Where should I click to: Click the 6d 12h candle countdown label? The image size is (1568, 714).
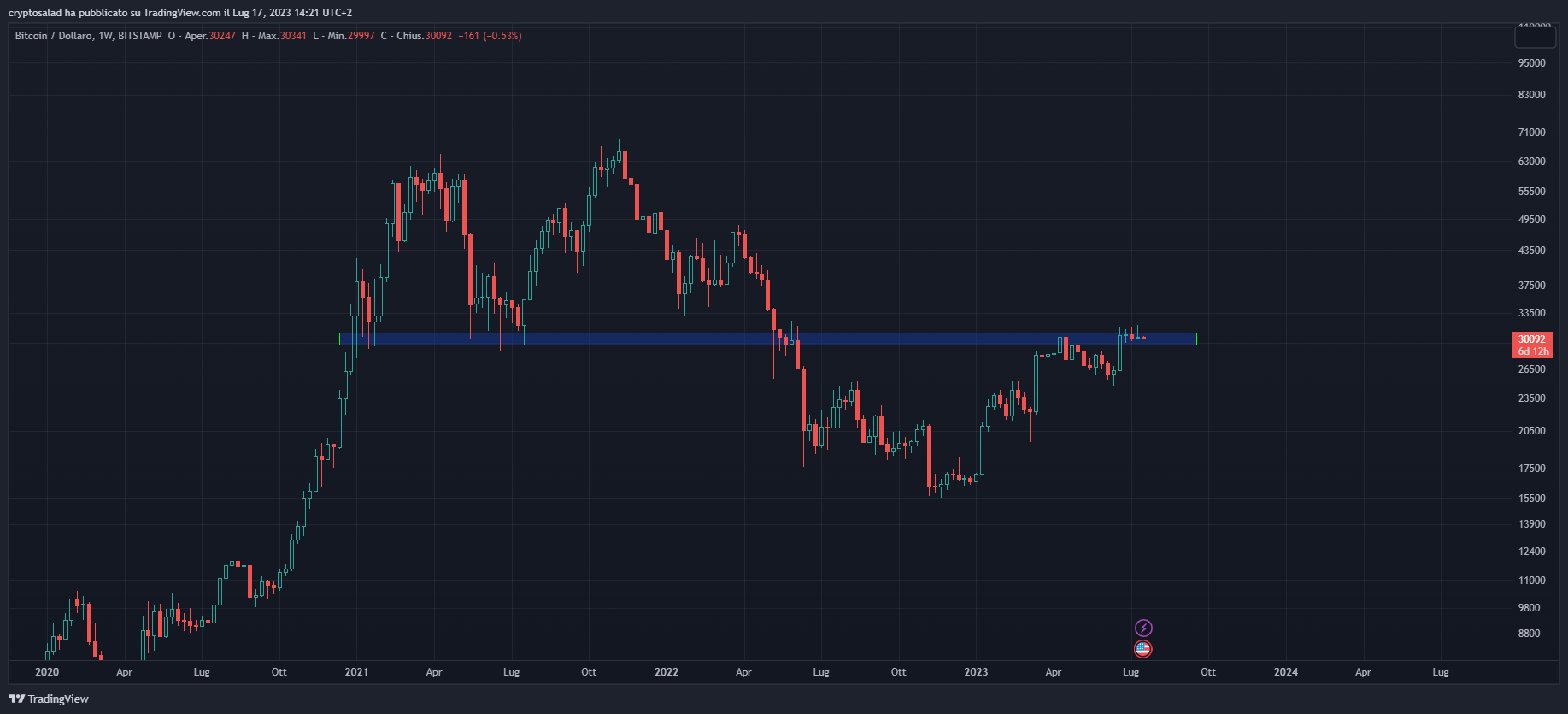click(1532, 351)
